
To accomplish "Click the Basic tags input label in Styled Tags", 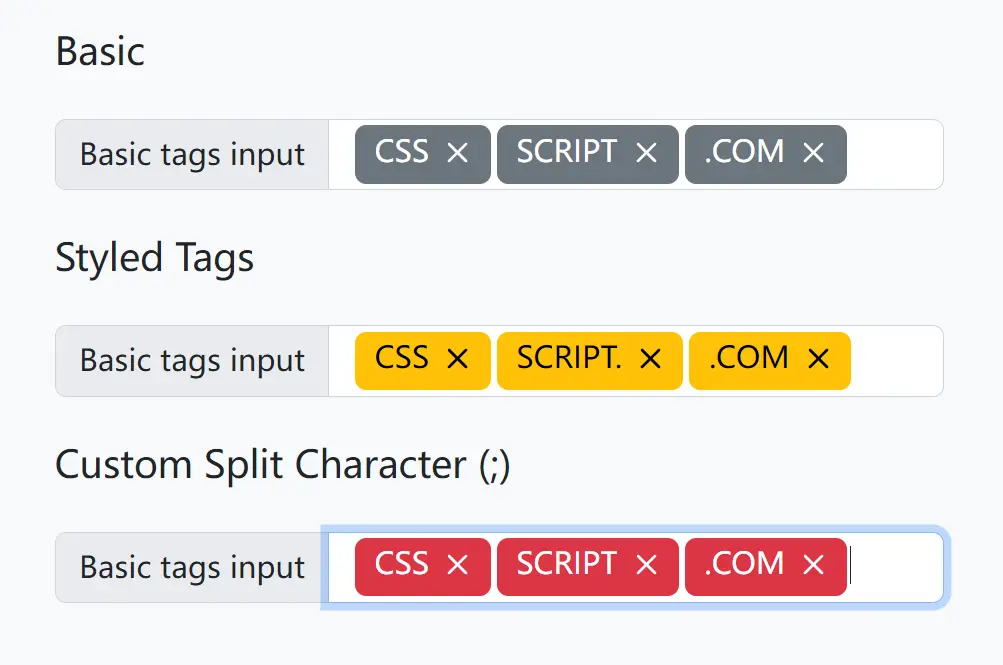I will [x=190, y=360].
